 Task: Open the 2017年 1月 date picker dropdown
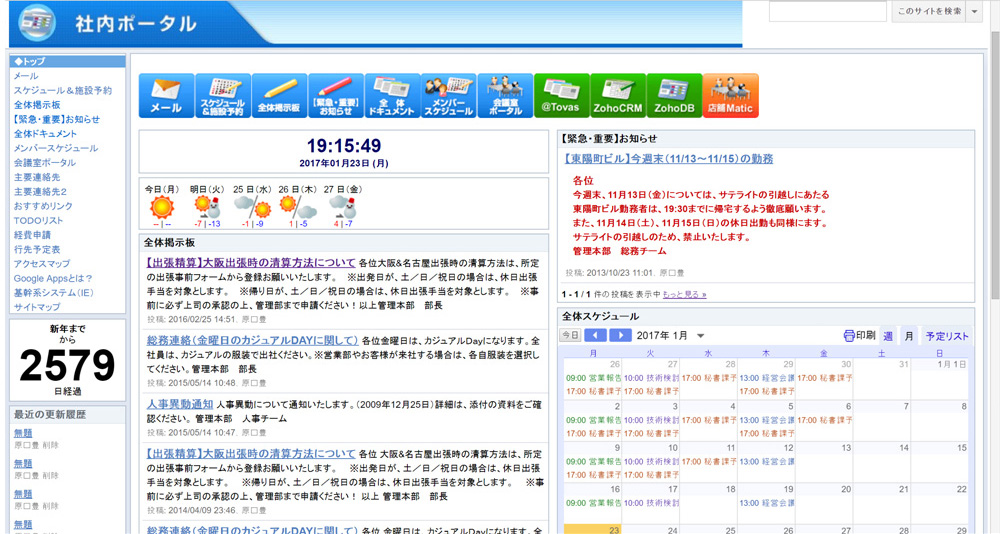tap(700, 336)
